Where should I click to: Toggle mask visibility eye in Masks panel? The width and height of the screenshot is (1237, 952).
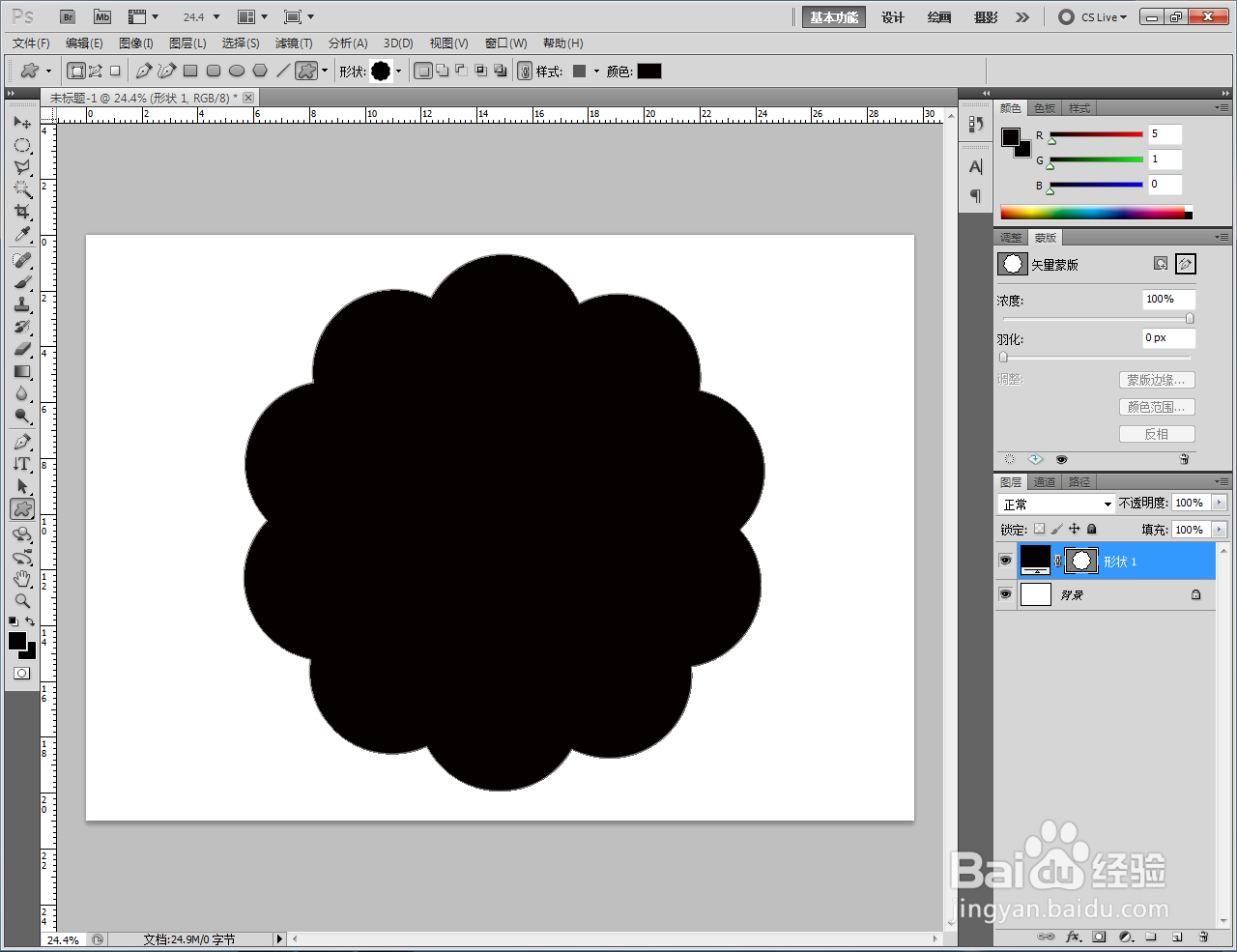tap(1061, 460)
